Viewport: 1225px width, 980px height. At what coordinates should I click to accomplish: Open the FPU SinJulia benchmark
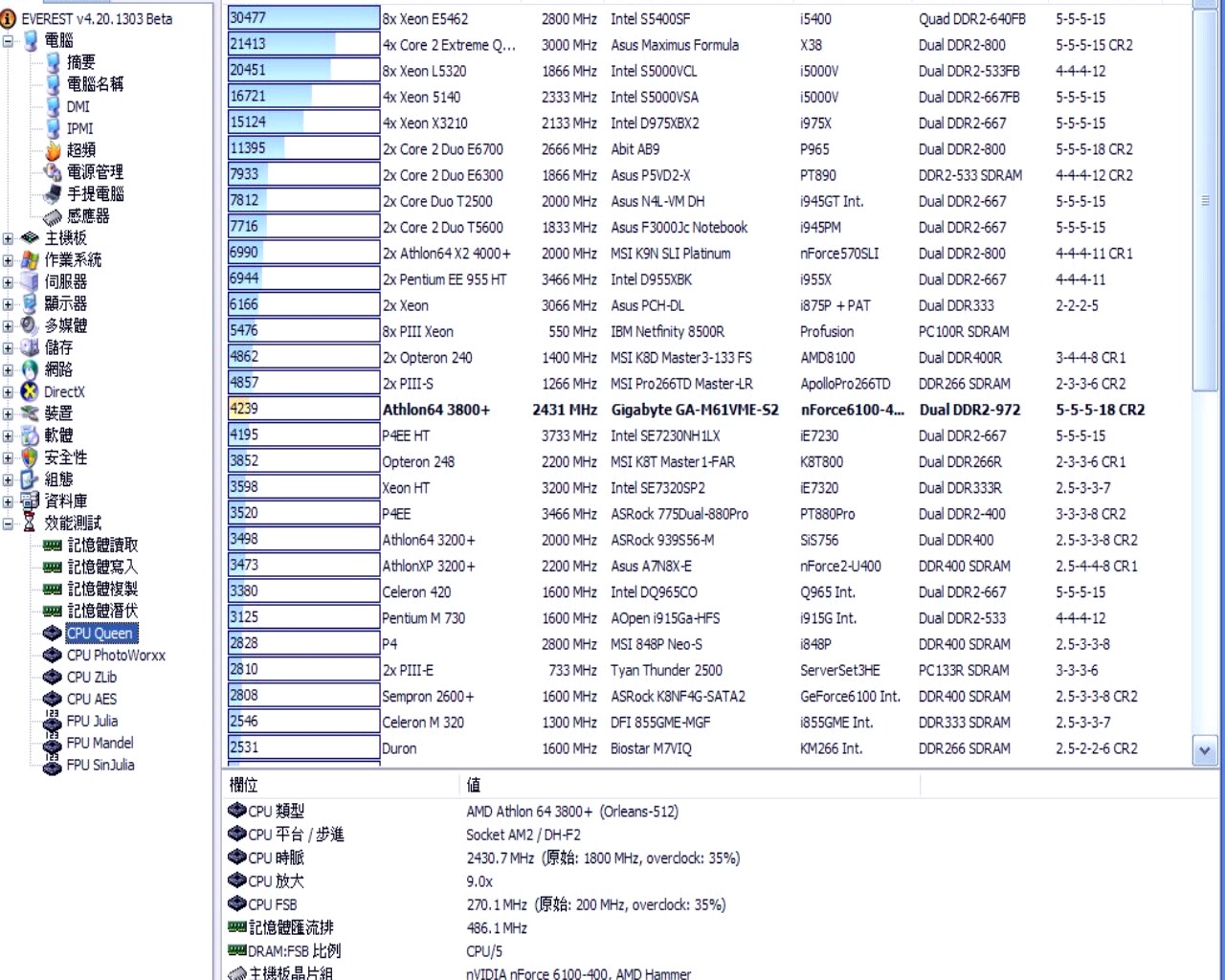(100, 765)
